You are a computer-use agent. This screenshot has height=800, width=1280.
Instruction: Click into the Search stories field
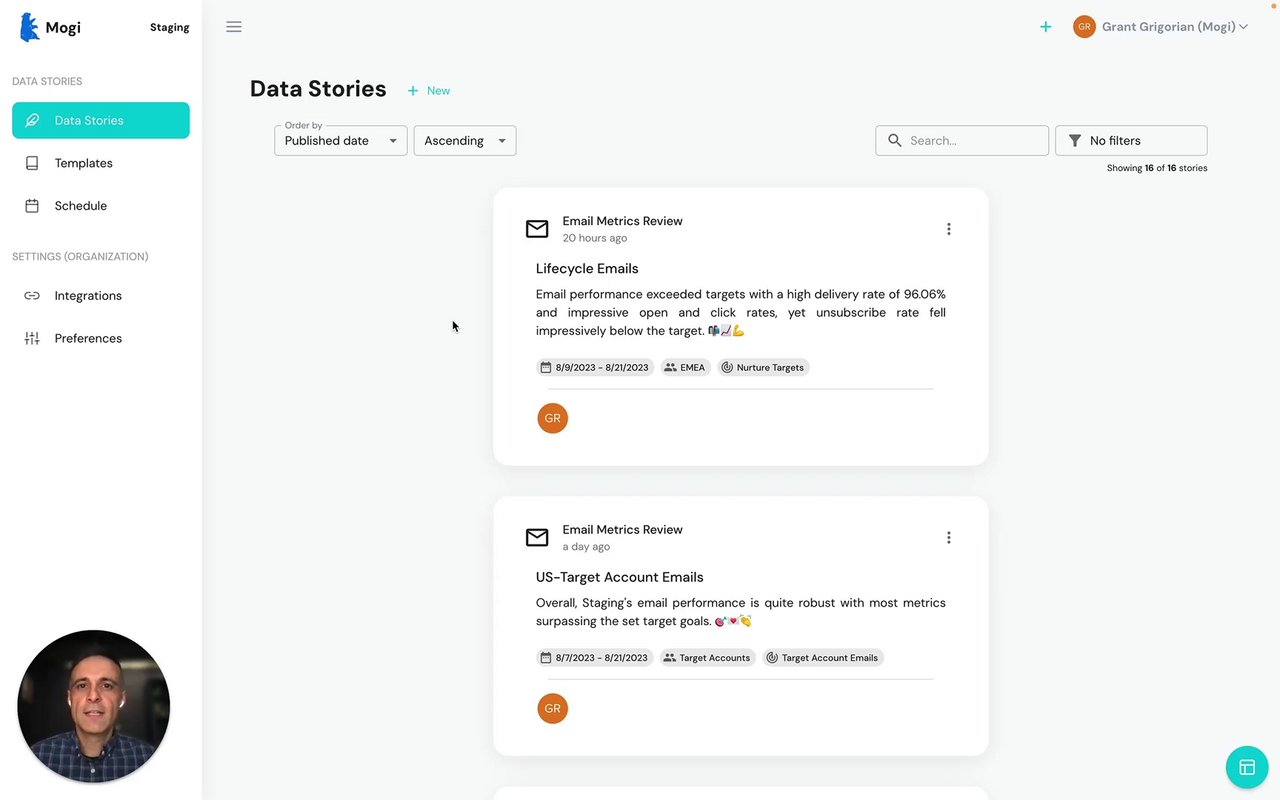pos(972,141)
